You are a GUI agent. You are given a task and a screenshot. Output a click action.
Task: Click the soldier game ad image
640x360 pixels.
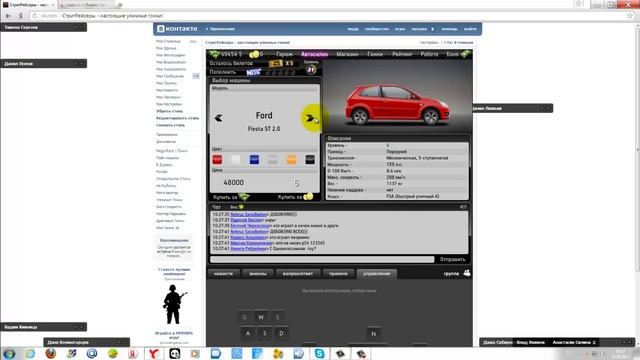pos(174,304)
